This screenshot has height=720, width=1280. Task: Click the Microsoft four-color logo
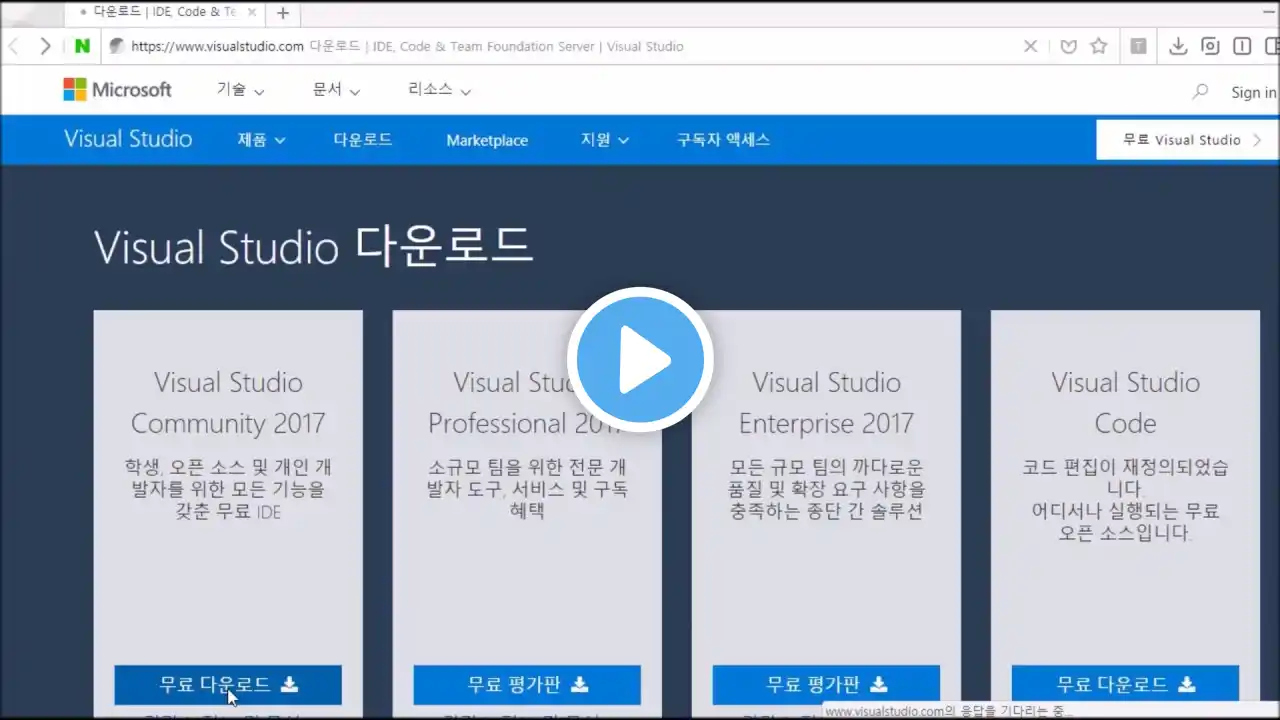75,90
